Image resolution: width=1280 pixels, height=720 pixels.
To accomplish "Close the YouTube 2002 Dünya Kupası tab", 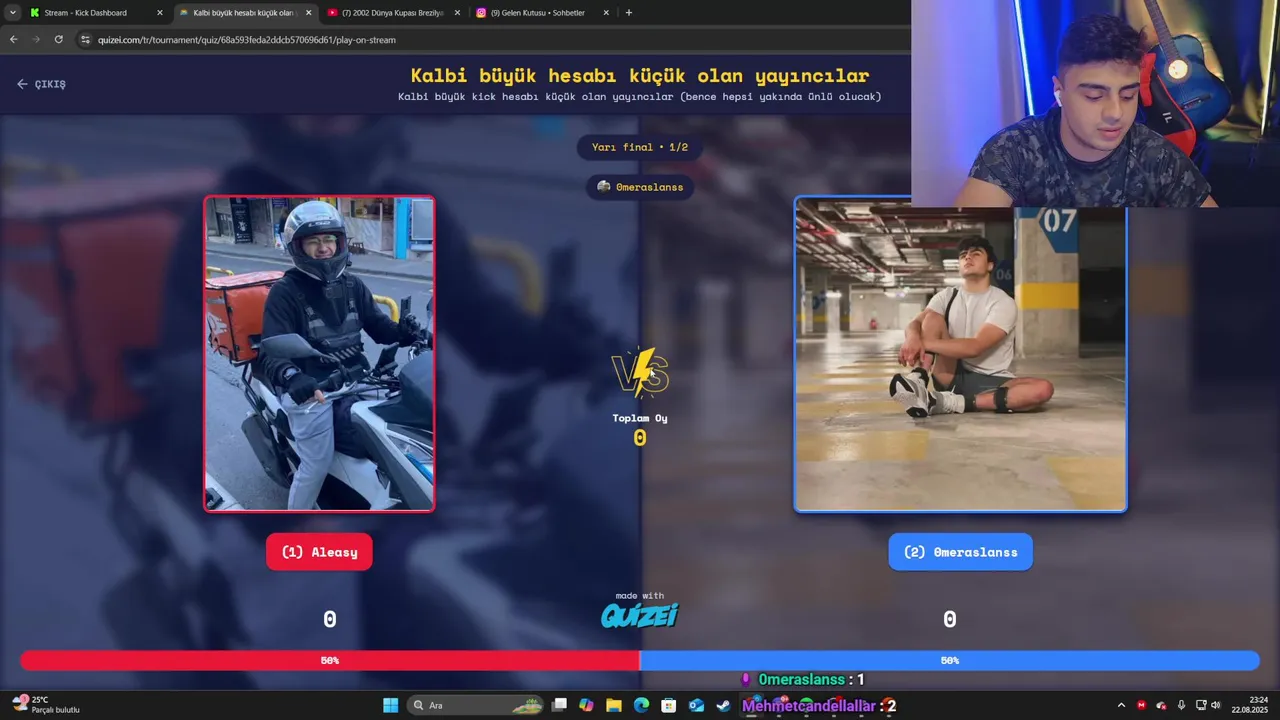I will coord(457,13).
